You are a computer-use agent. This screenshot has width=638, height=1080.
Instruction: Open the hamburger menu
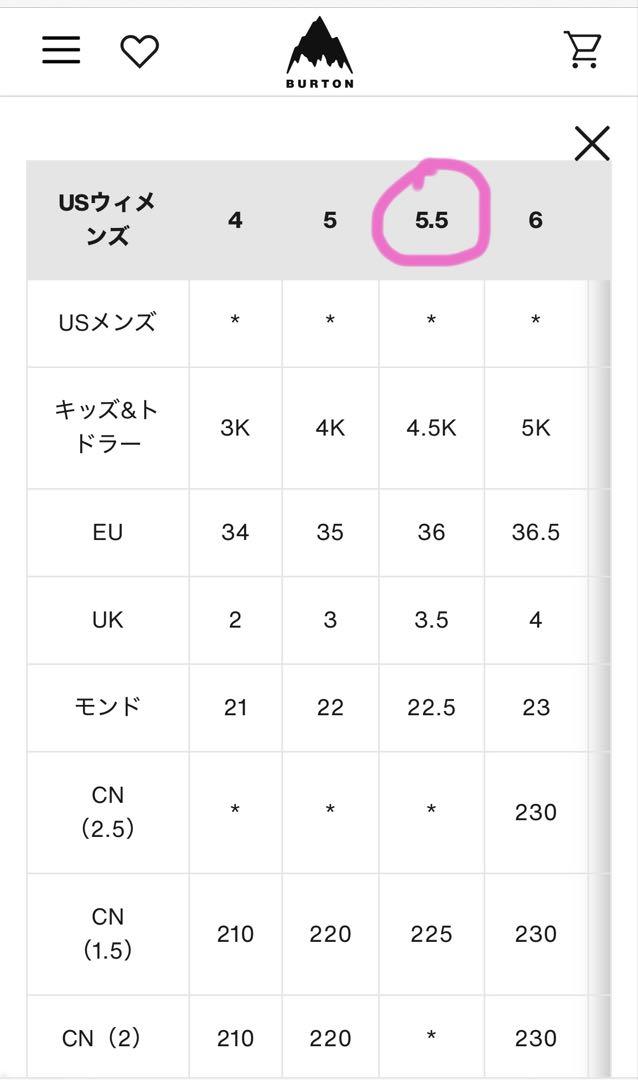coord(61,50)
